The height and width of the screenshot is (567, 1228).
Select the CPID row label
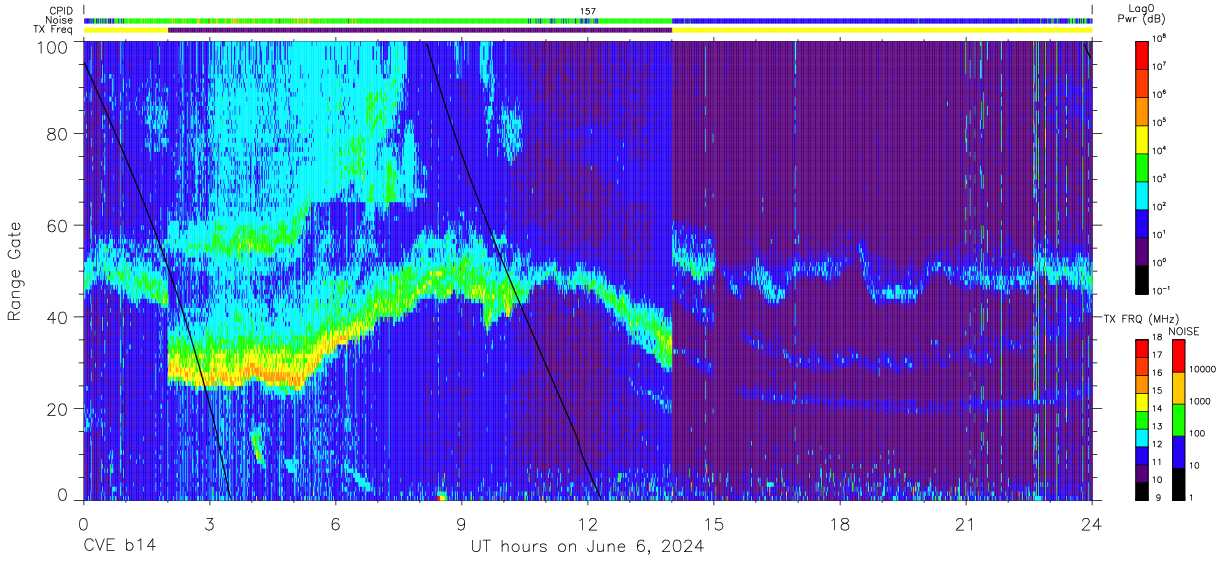point(61,10)
